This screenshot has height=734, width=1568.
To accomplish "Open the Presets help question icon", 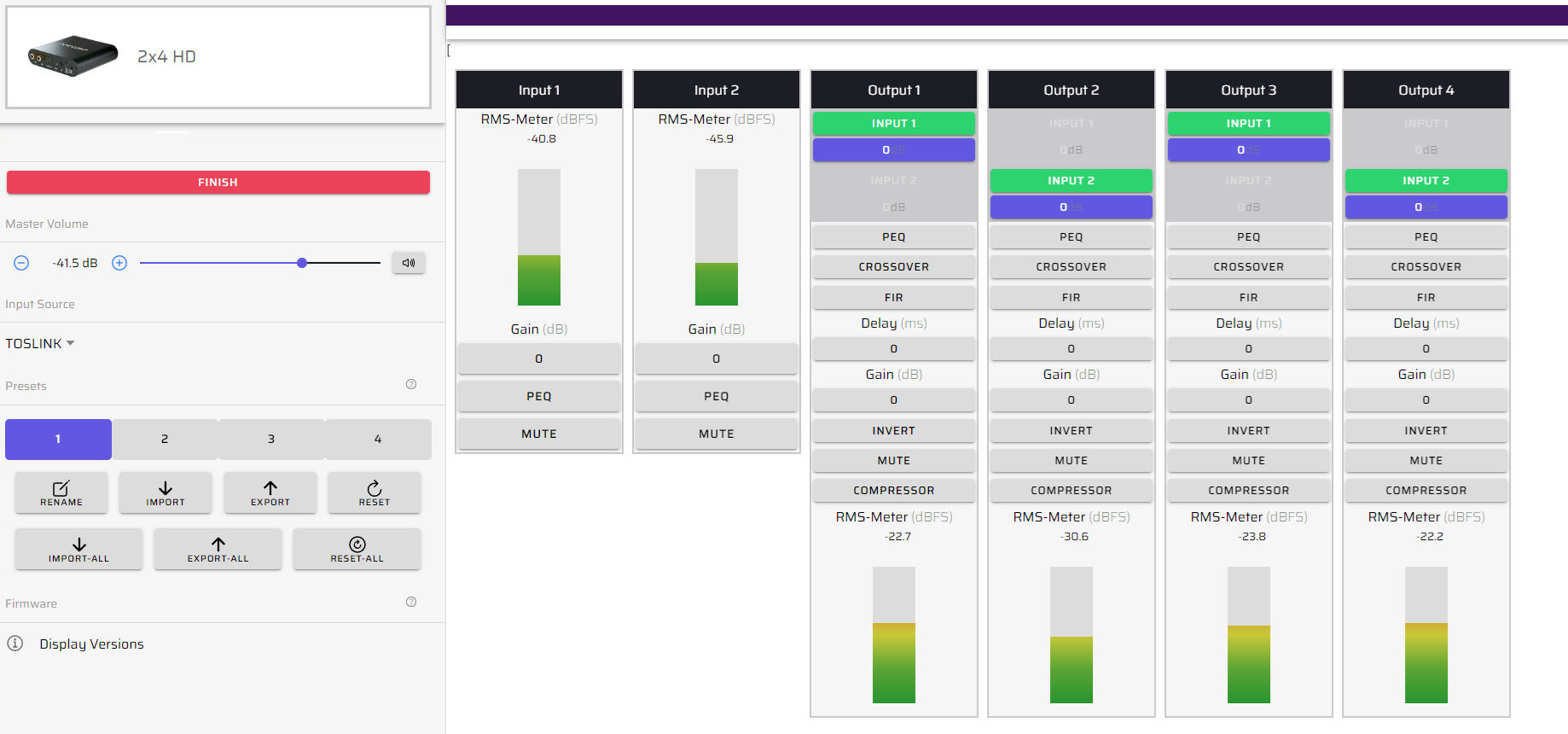I will point(411,384).
